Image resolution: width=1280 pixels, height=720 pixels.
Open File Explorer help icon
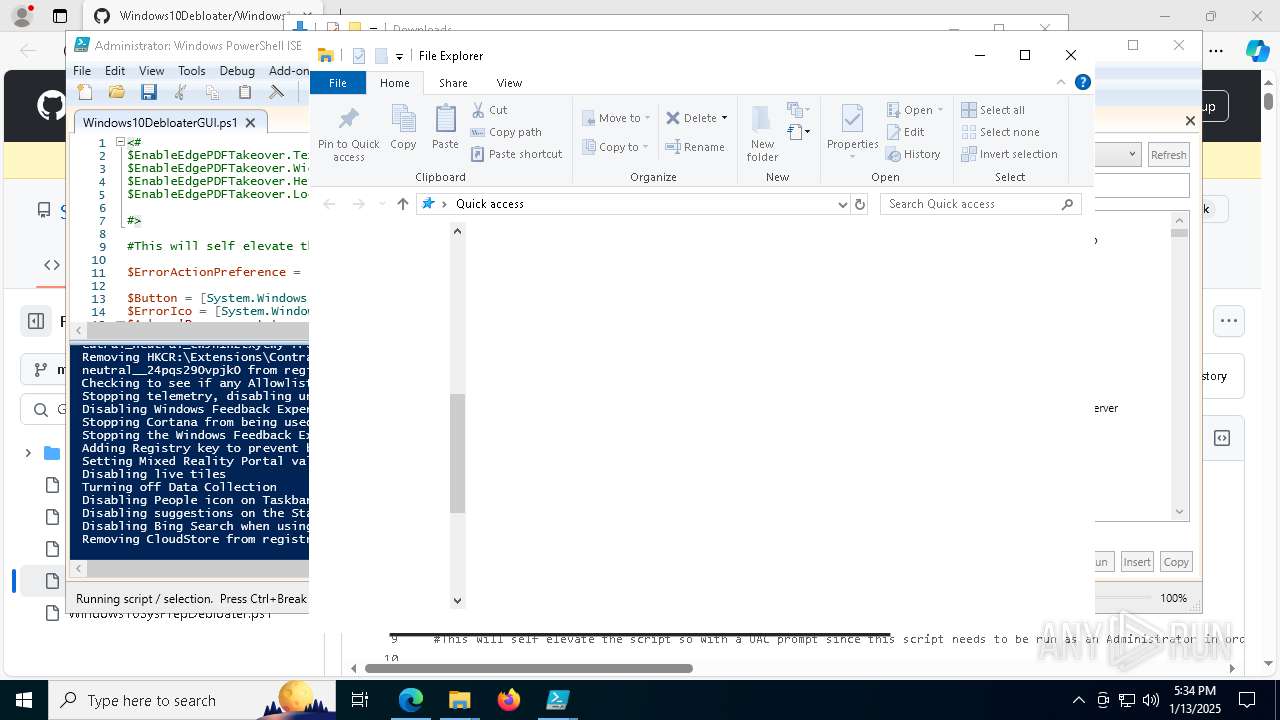point(1082,83)
